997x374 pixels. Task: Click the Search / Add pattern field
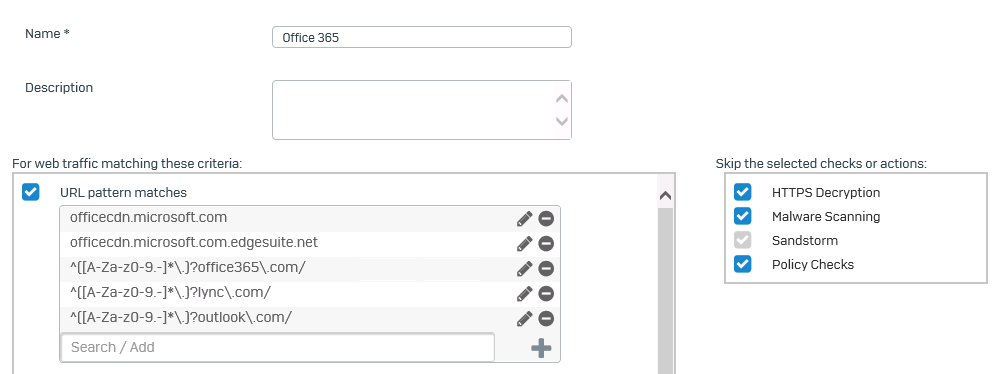[x=278, y=347]
